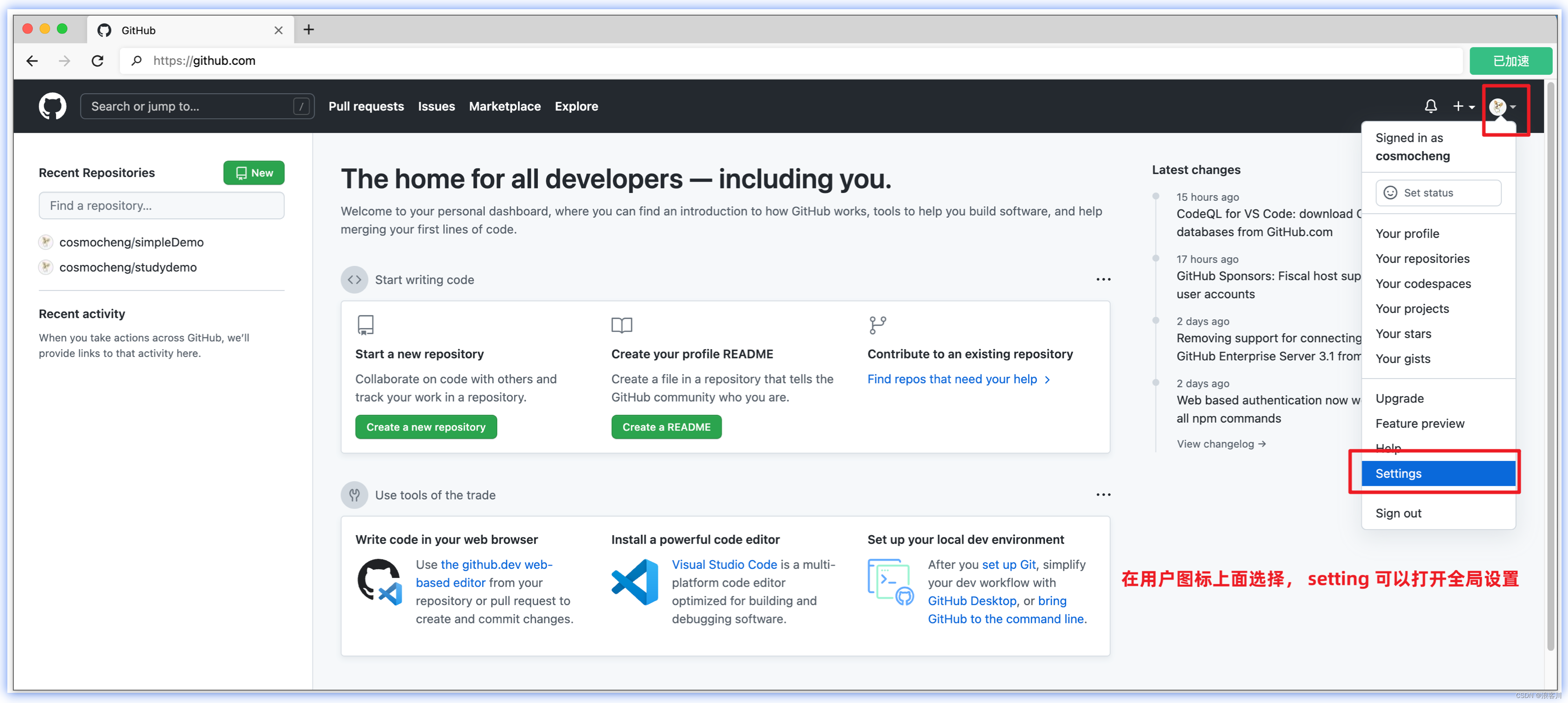This screenshot has height=703, width=1568.
Task: Click the Use tools of the trade icon
Action: click(354, 495)
